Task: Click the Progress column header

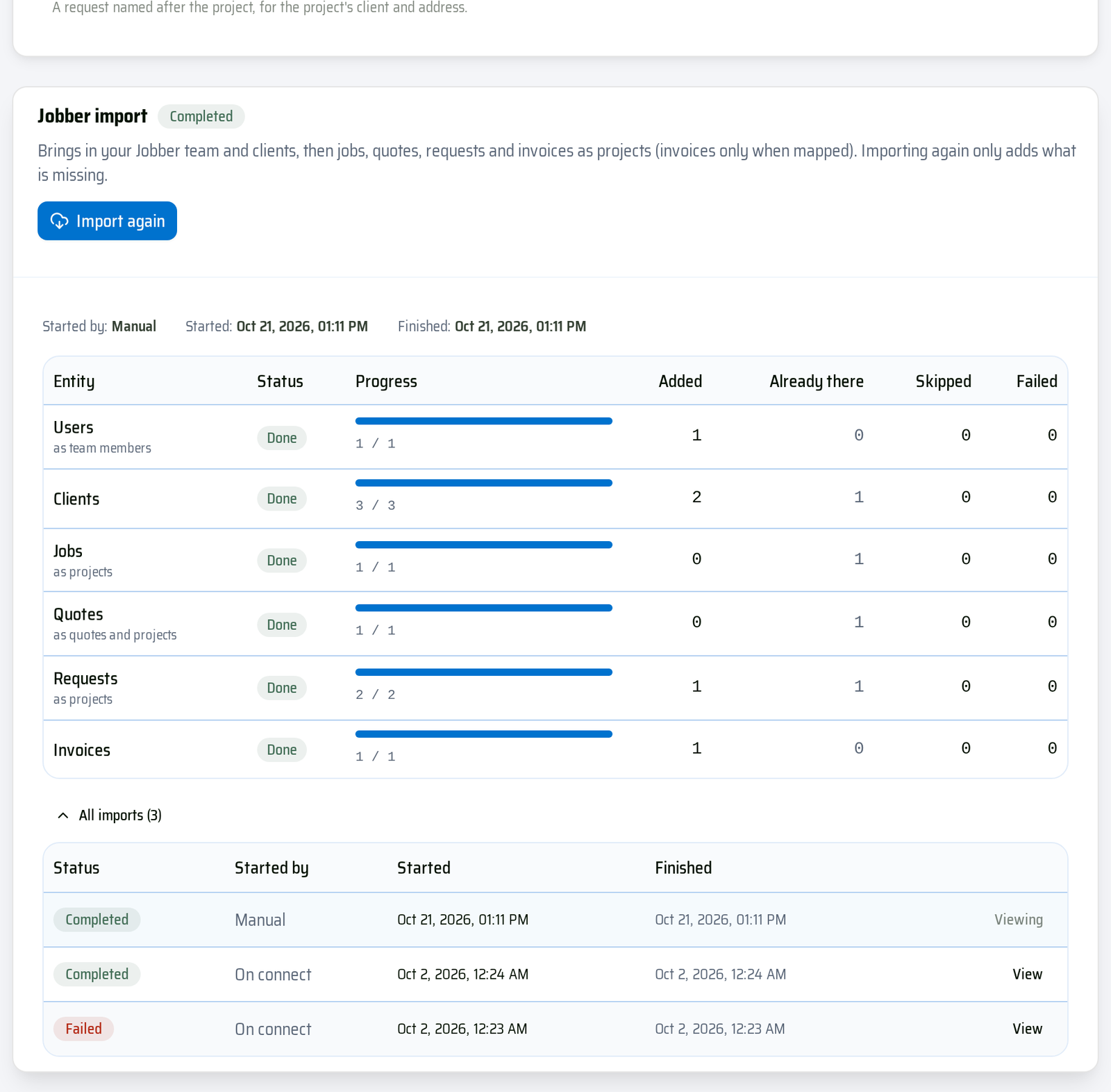Action: [386, 381]
